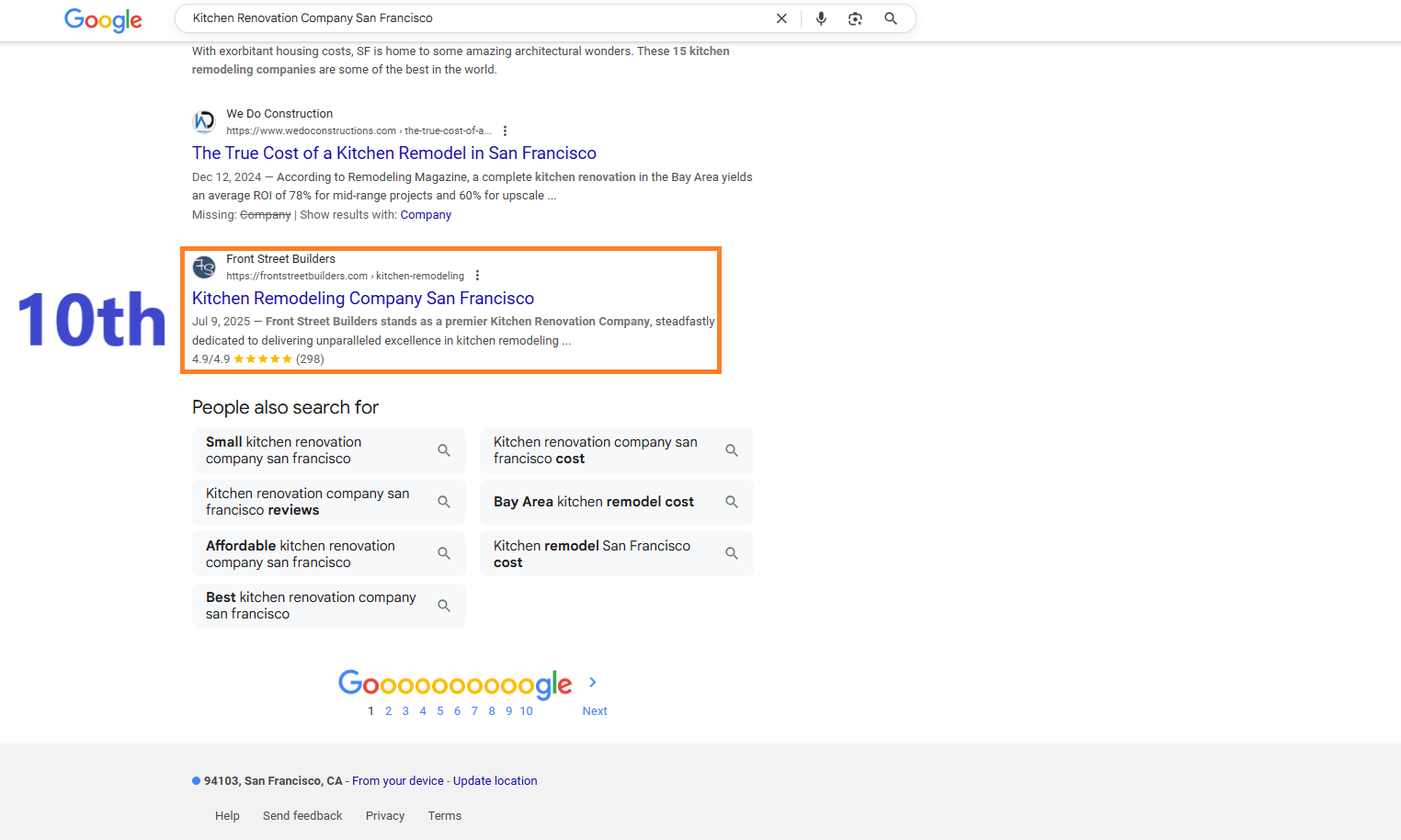Click the next-page chevron arrow in pagination
The height and width of the screenshot is (840, 1401).
[593, 682]
